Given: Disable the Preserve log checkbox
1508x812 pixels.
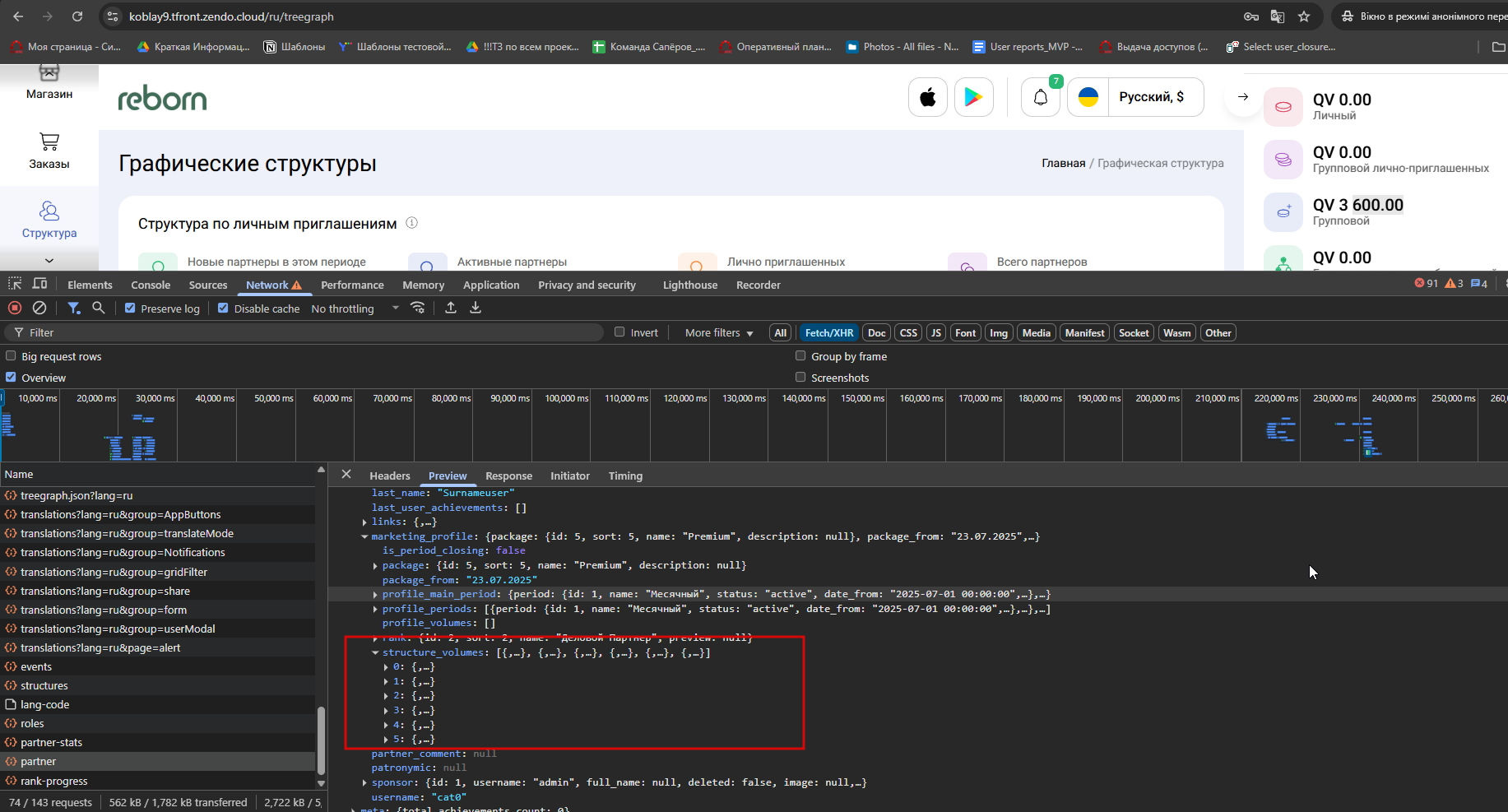Looking at the screenshot, I should (130, 309).
